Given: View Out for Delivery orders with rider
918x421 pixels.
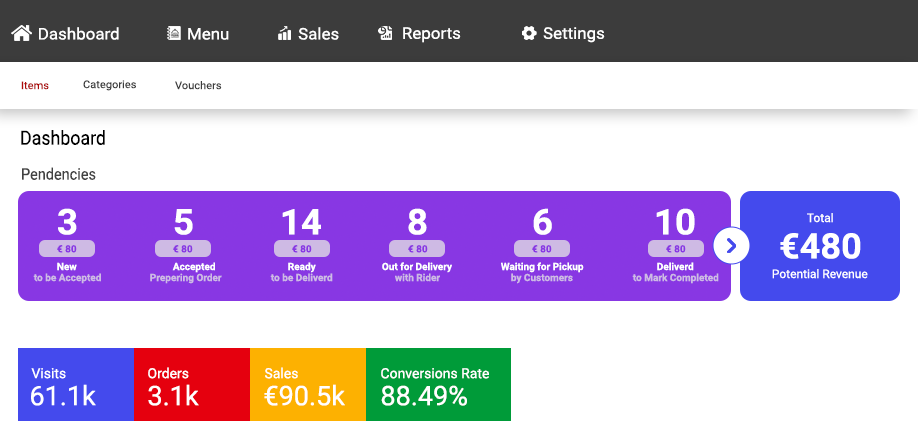Looking at the screenshot, I should (417, 245).
